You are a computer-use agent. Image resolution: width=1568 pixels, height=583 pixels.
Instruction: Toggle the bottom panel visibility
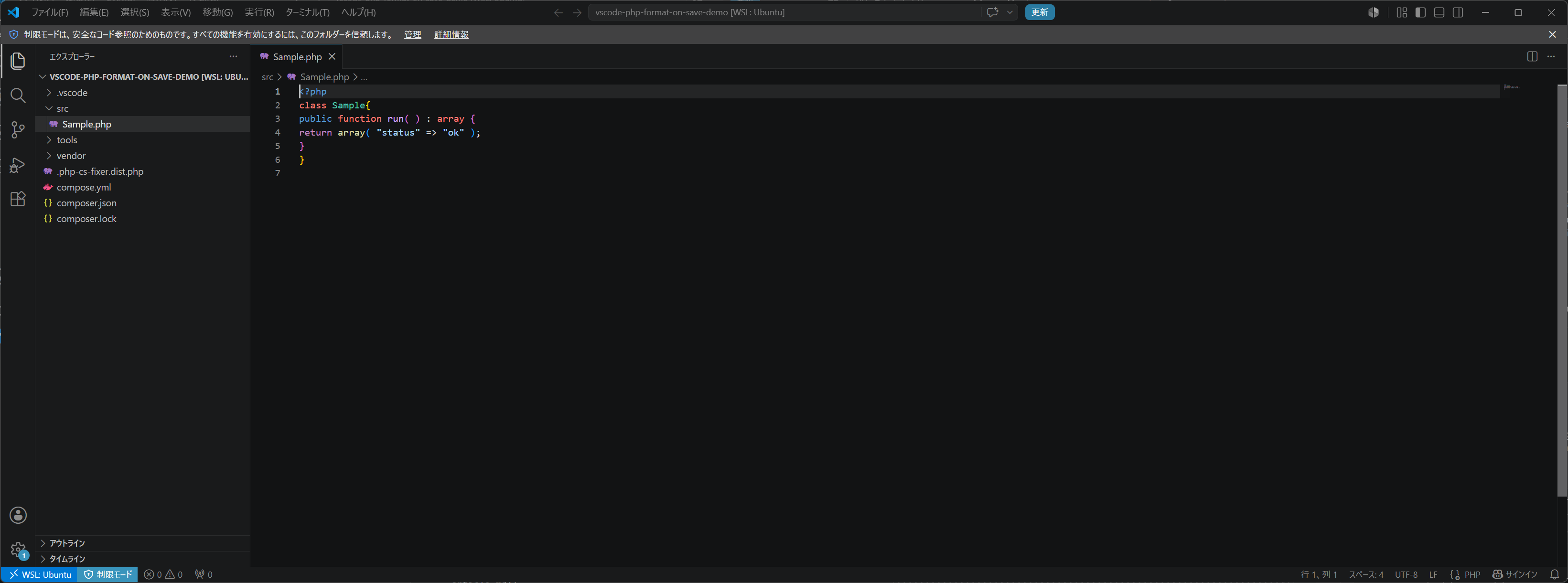[x=1439, y=12]
